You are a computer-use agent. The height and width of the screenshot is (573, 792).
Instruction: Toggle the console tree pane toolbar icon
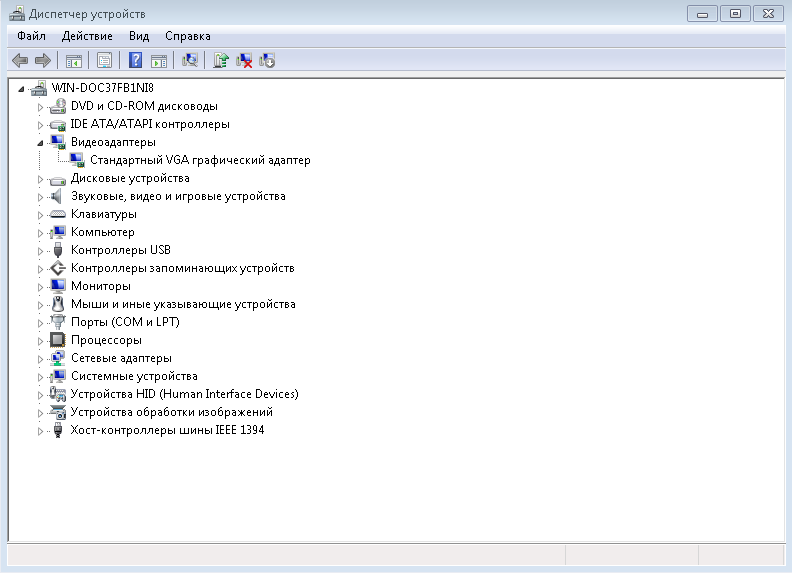click(74, 60)
